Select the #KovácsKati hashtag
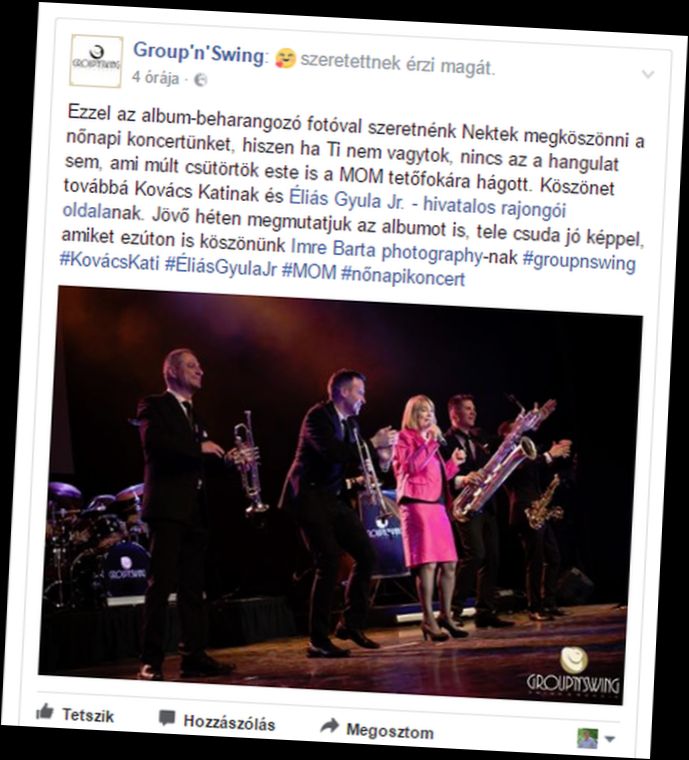The width and height of the screenshot is (689, 760). (x=110, y=261)
